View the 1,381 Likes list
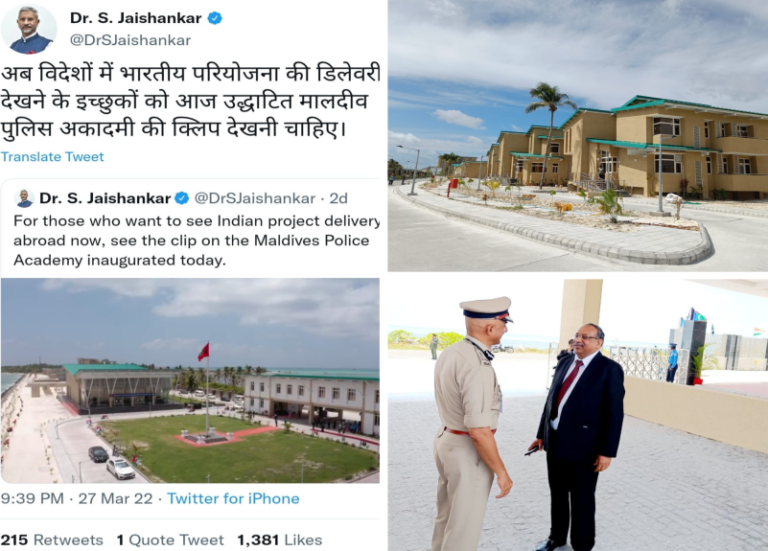Image resolution: width=768 pixels, height=551 pixels. tap(280, 540)
